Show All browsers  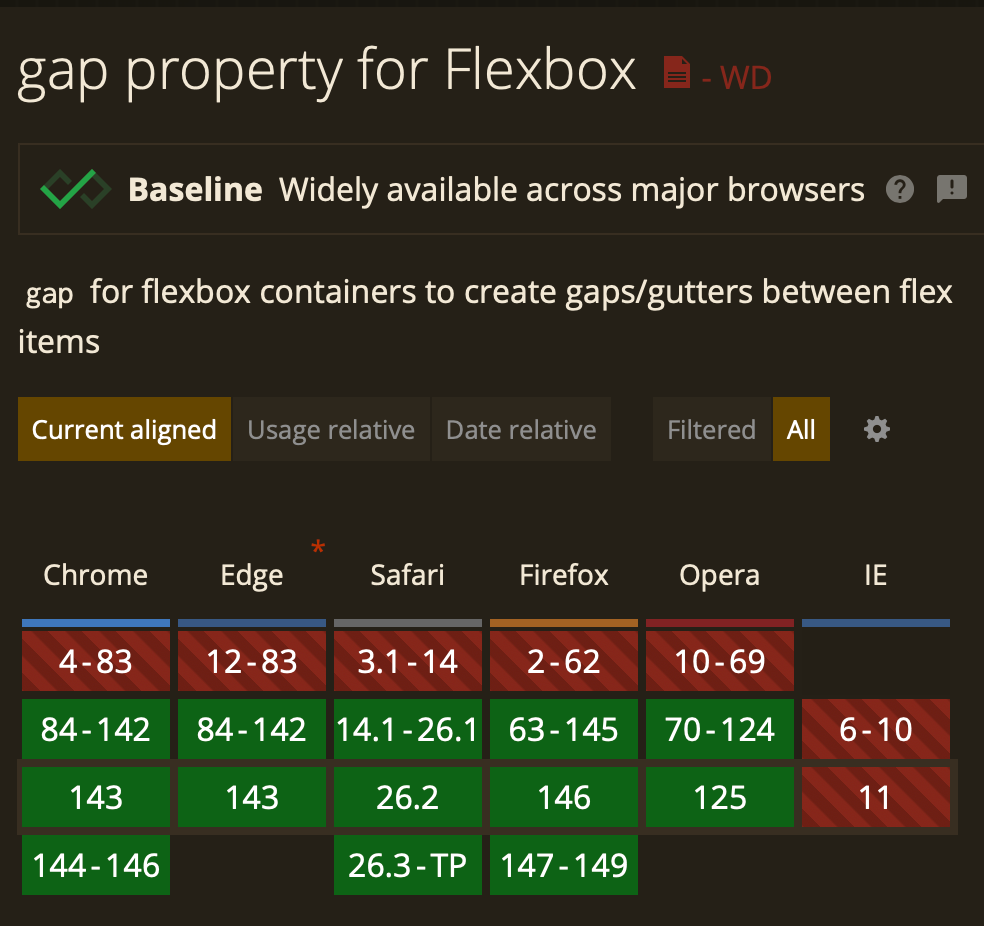[x=801, y=430]
